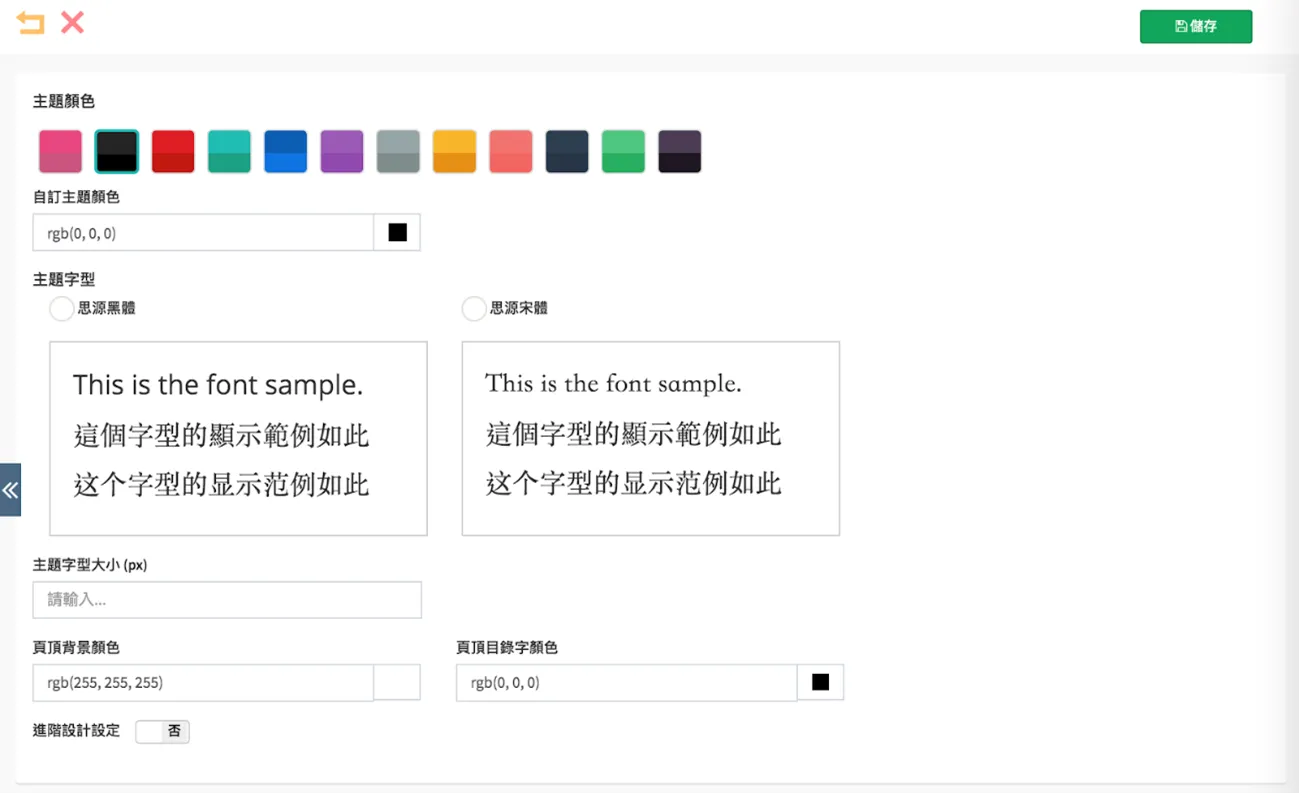Expand the sidebar with double chevron

click(10, 490)
